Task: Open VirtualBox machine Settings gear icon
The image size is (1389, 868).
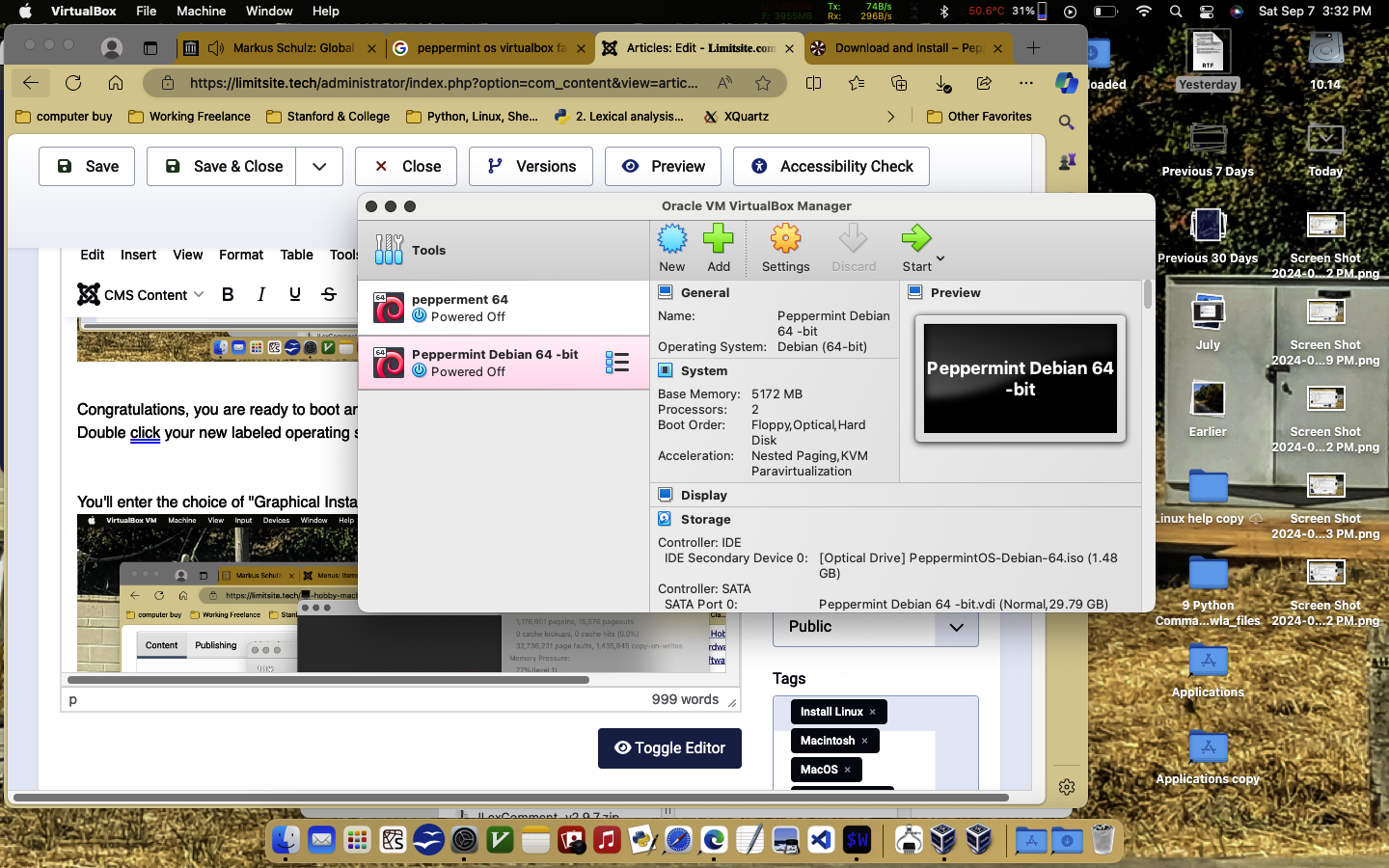Action: [785, 239]
